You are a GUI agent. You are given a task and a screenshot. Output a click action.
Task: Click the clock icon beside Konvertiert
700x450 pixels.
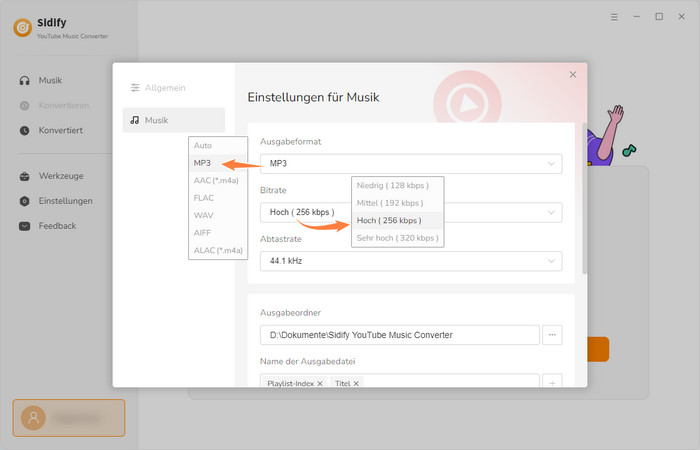(x=25, y=131)
